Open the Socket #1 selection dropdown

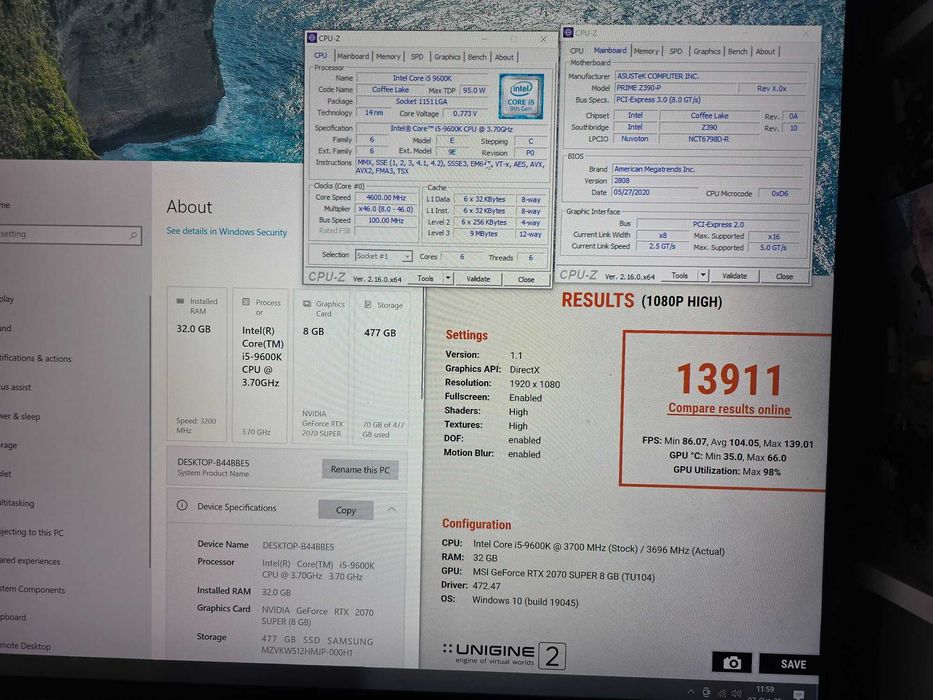(x=407, y=257)
